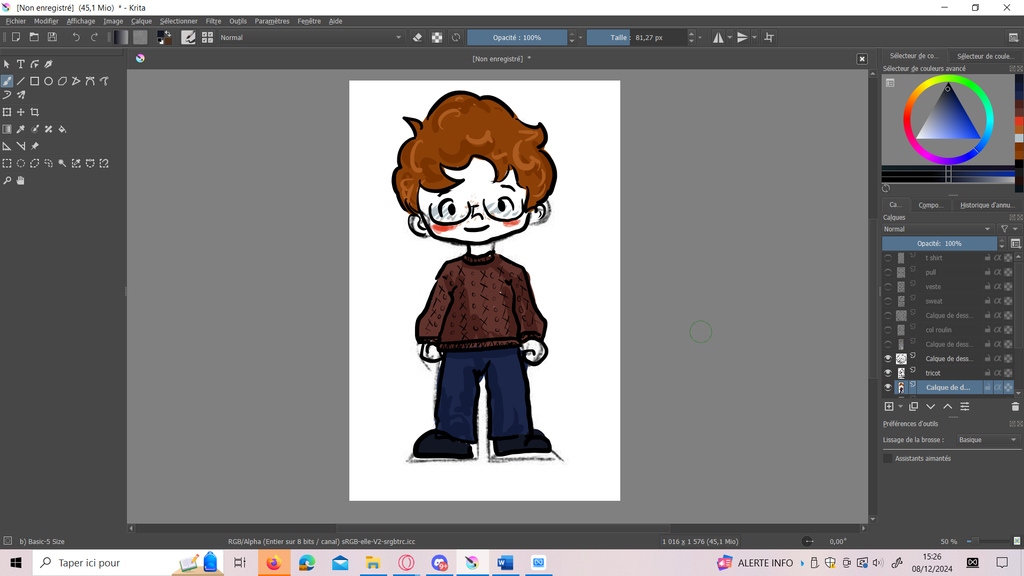Save the document with floppy icon

(52, 38)
